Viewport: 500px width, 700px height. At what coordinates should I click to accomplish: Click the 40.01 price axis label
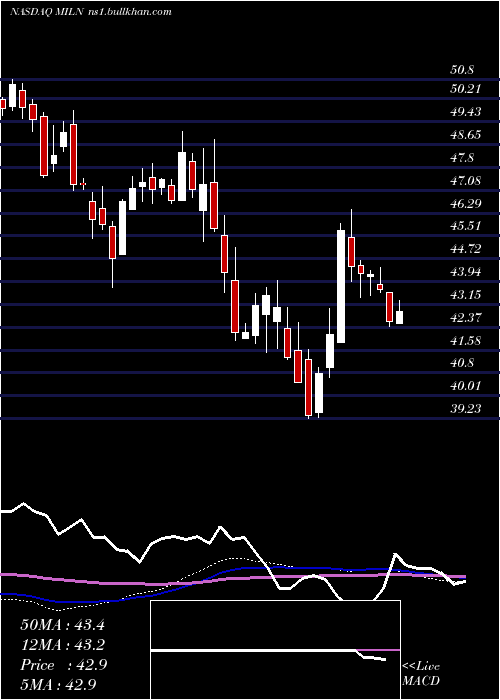coord(466,385)
